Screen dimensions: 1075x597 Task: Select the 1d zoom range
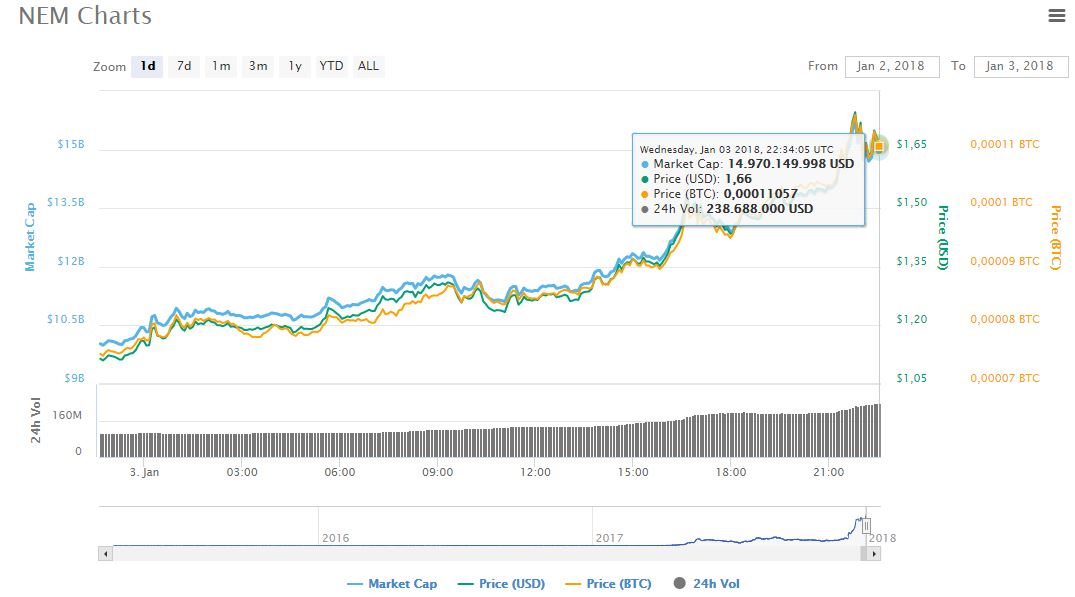[x=147, y=66]
